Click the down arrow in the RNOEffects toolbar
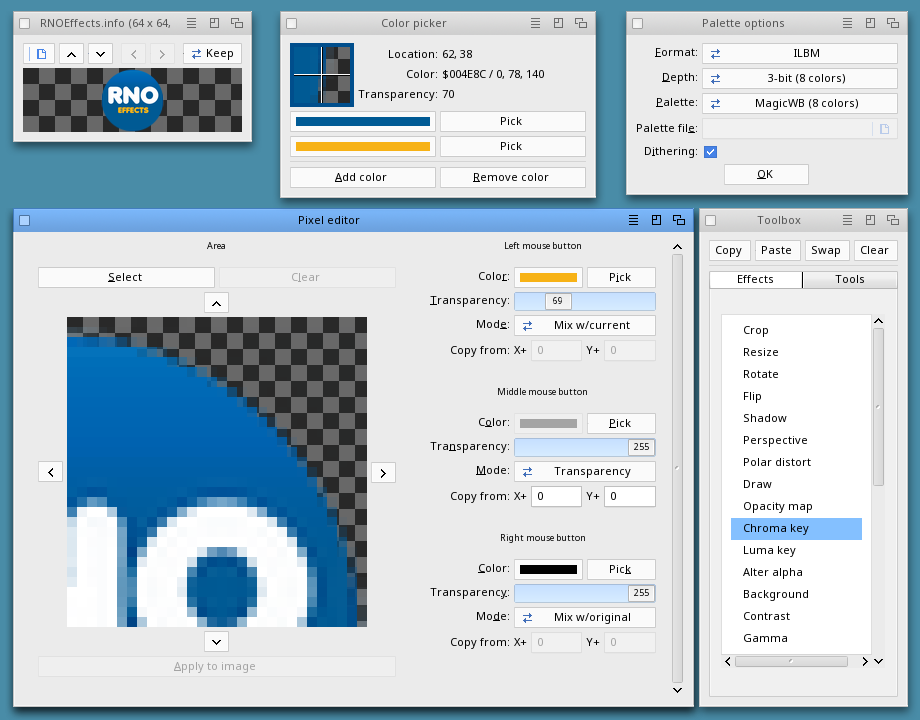 [x=100, y=53]
